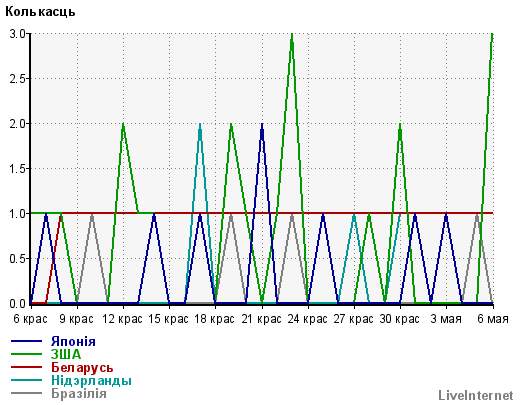Click the Беларусь legend label

click(x=82, y=367)
